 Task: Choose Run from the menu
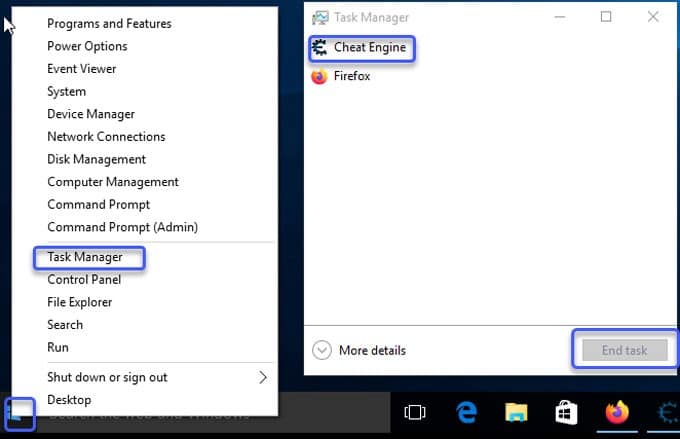point(58,347)
